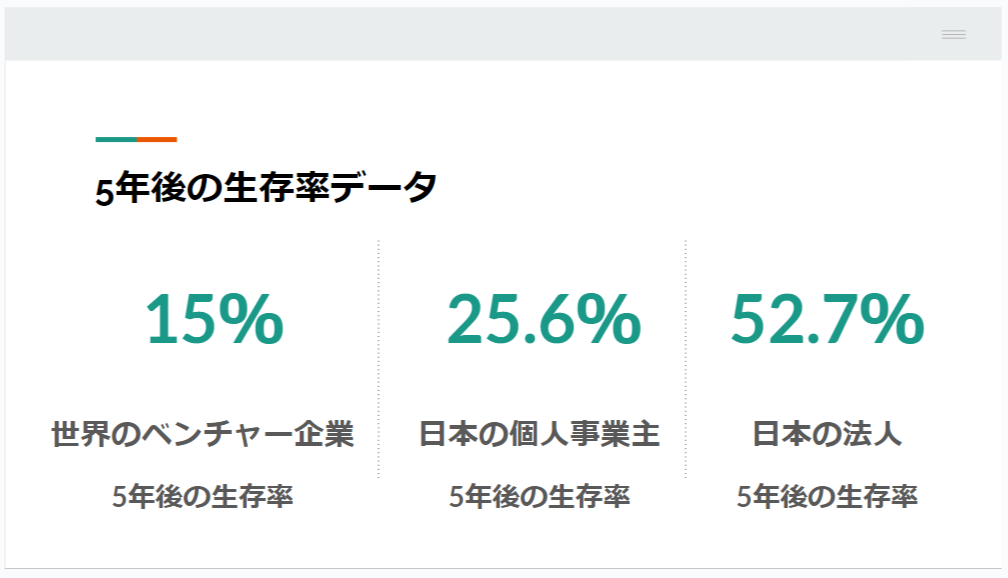Click the teal accent line above the heading
Screen dimensions: 1008x578
(116, 139)
